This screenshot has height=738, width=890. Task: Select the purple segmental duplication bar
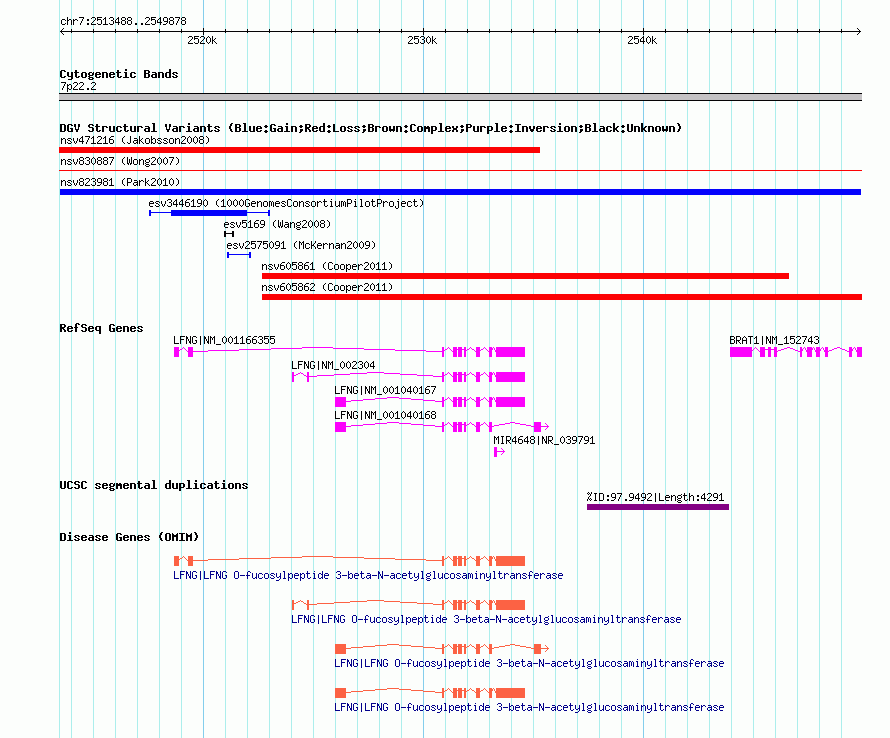(658, 507)
